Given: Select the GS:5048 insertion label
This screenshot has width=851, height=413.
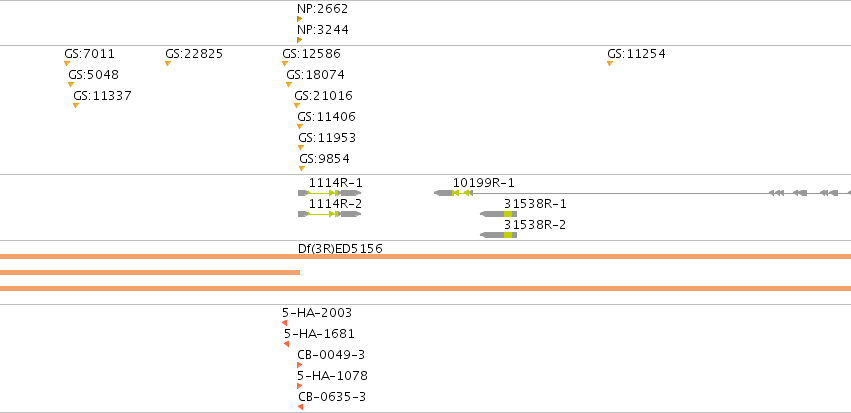Looking at the screenshot, I should coord(93,75).
